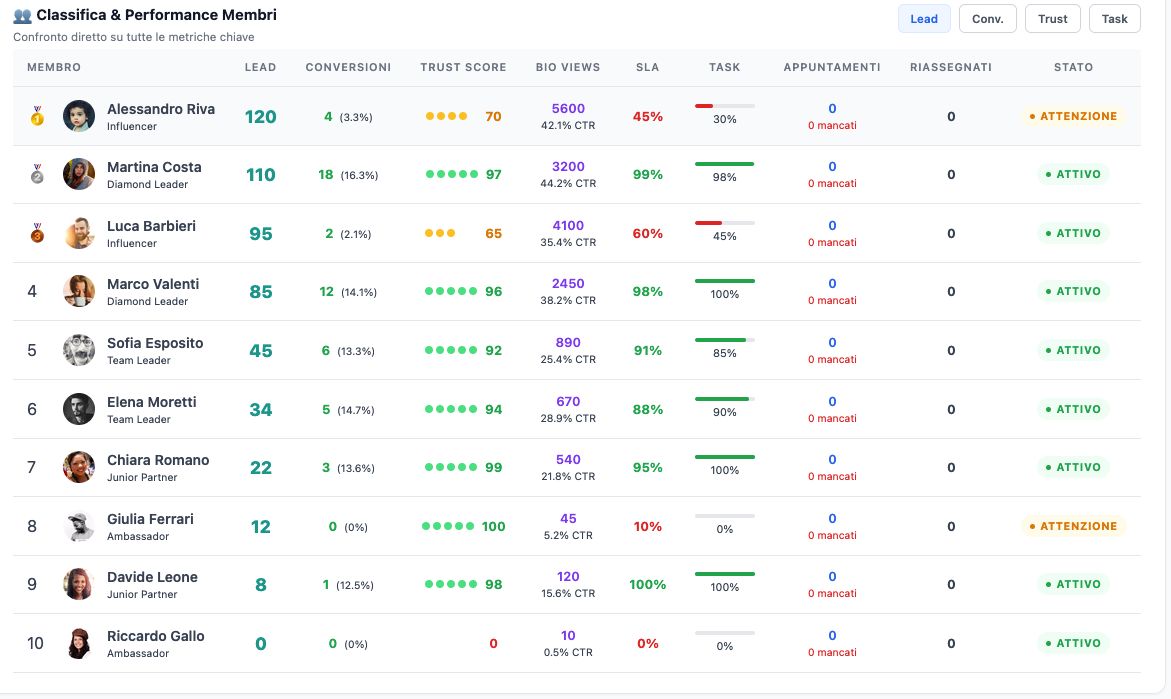Screen dimensions: 1171x699
Task: Switch ranking to Conv. view
Action: click(987, 19)
